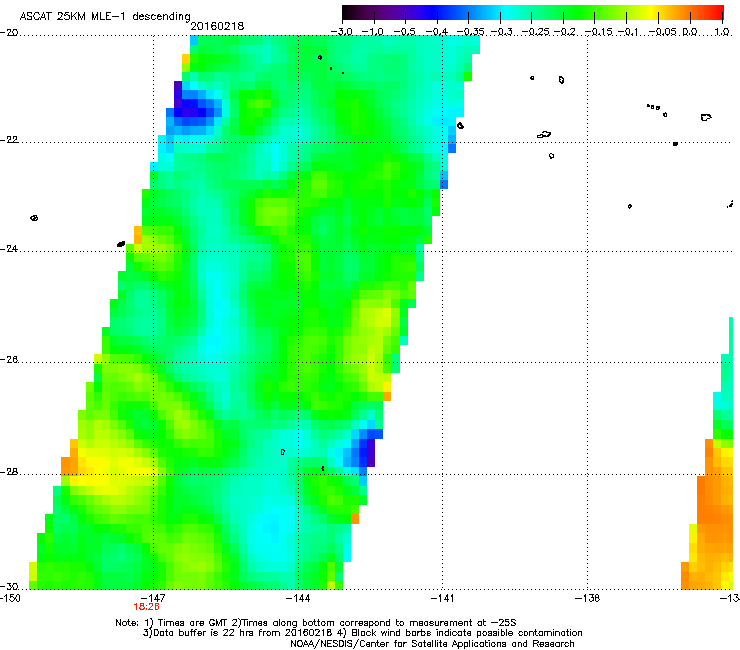Viewport: 740px width, 650px height.
Task: Click the note line '3)Data buffer is 22 hrs'
Action: coord(362,633)
